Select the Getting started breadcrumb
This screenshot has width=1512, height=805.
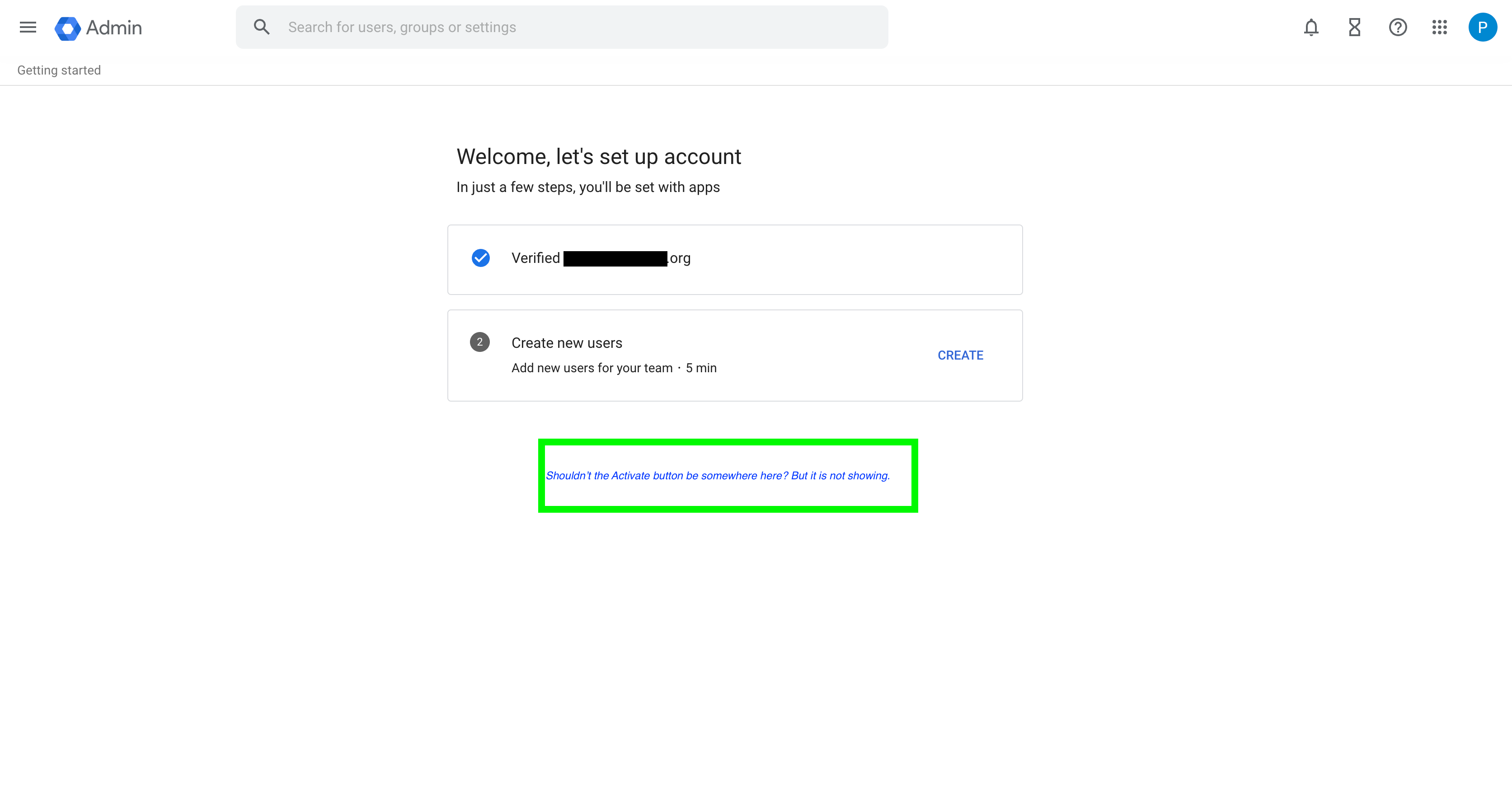point(59,70)
